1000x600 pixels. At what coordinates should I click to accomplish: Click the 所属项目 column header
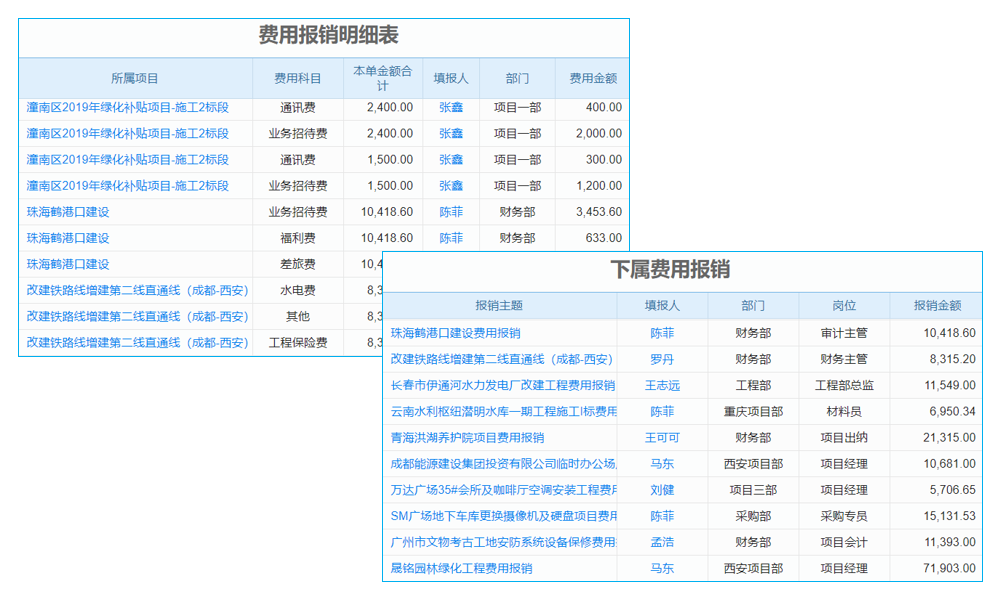click(130, 78)
